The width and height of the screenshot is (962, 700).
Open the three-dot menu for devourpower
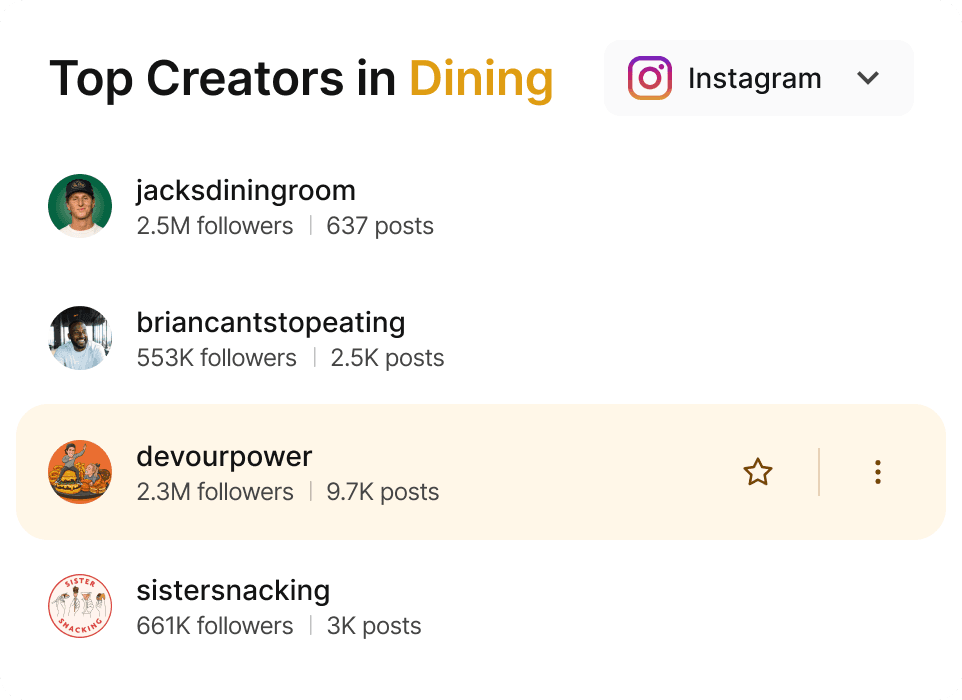pos(877,472)
